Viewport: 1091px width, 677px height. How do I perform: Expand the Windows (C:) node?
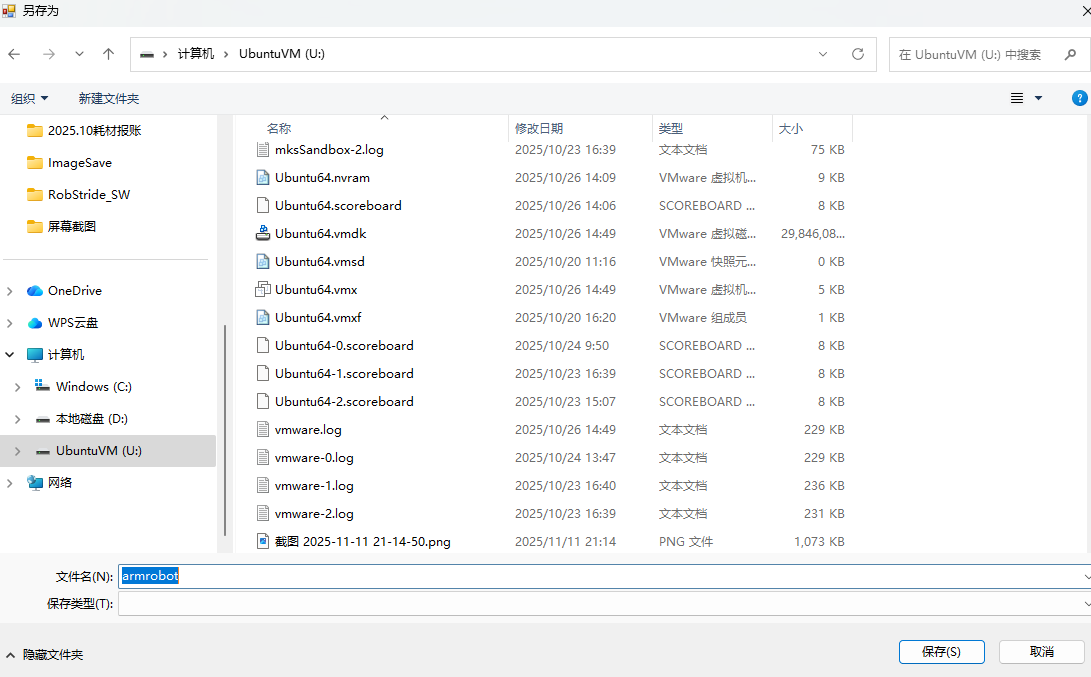17,387
